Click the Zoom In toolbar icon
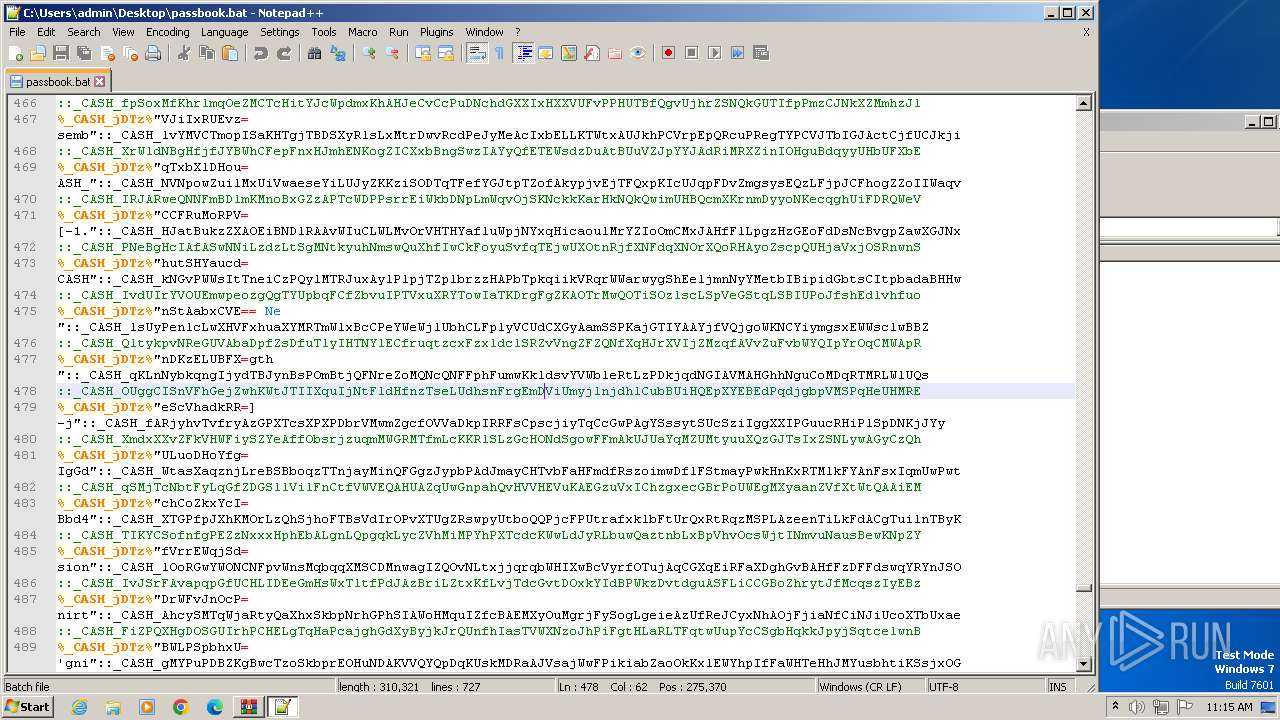The width and height of the screenshot is (1280, 720). [x=369, y=53]
